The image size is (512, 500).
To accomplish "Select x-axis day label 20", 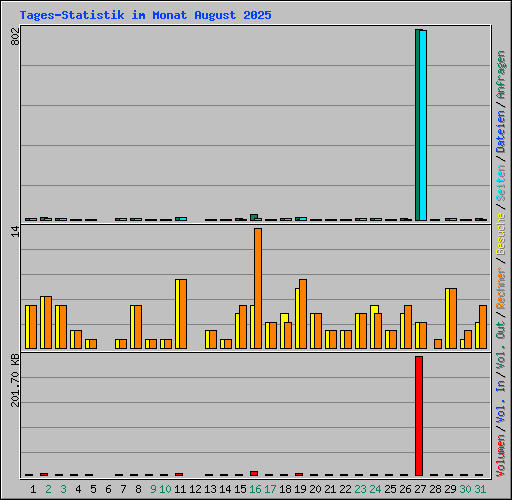I will [x=315, y=489].
